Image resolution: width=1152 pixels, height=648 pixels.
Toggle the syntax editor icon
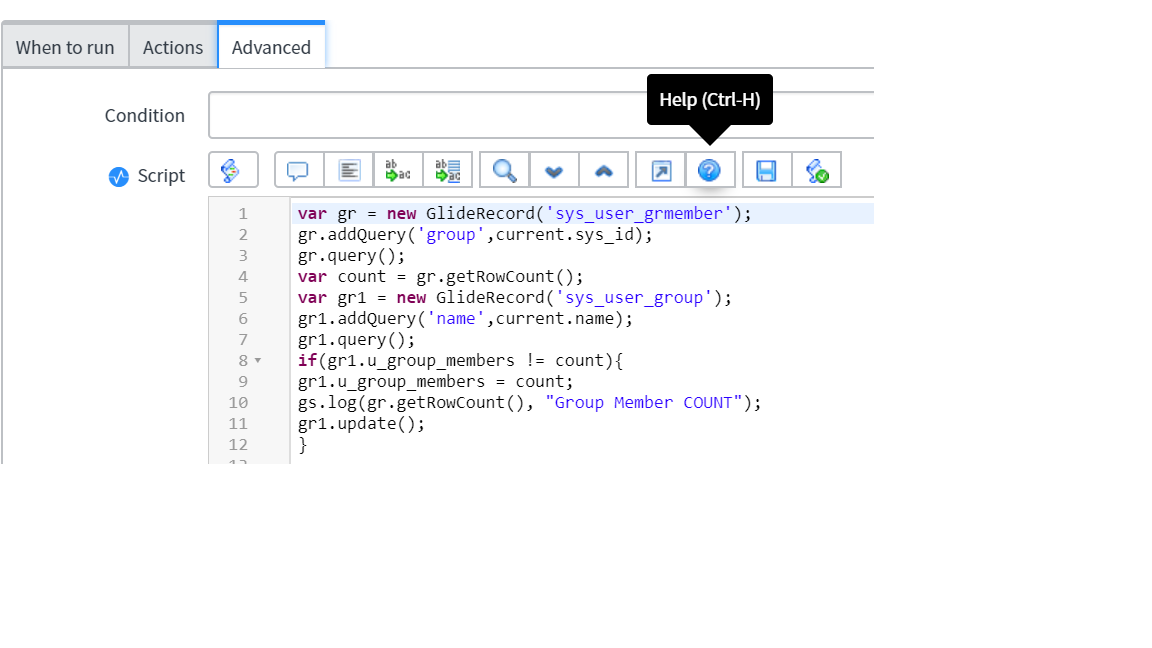[233, 170]
